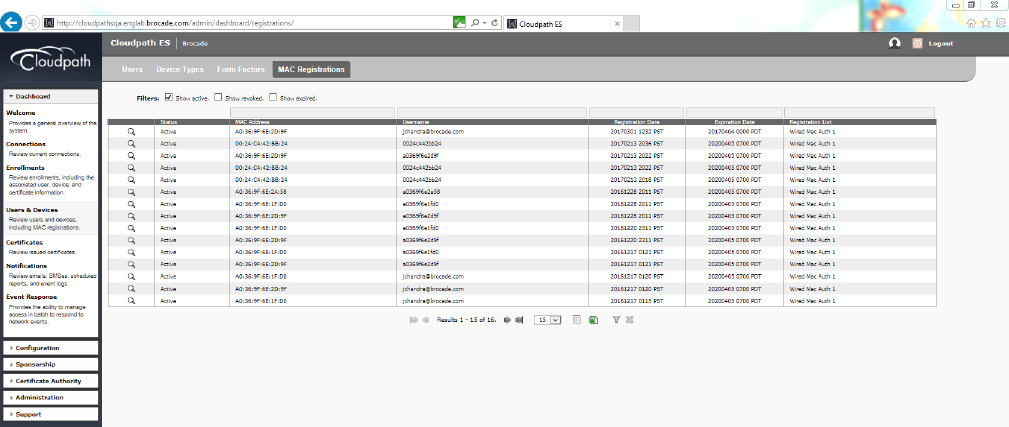Go to first results page icon
The height and width of the screenshot is (427, 1009).
pyautogui.click(x=414, y=320)
